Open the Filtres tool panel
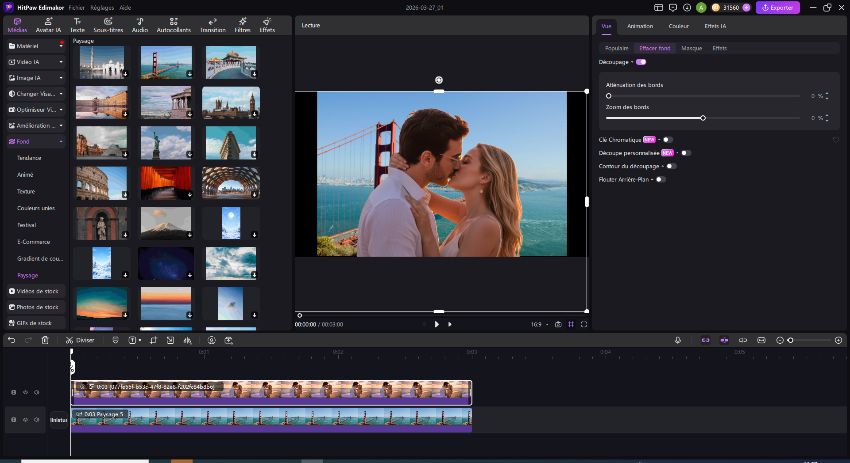This screenshot has width=850, height=463. tap(241, 24)
